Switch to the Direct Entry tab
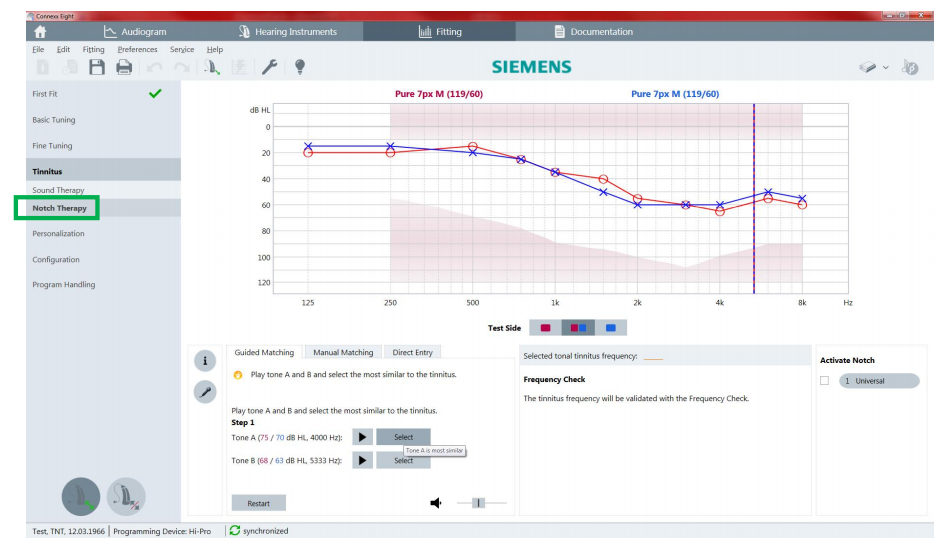The height and width of the screenshot is (551, 945). pos(412,353)
